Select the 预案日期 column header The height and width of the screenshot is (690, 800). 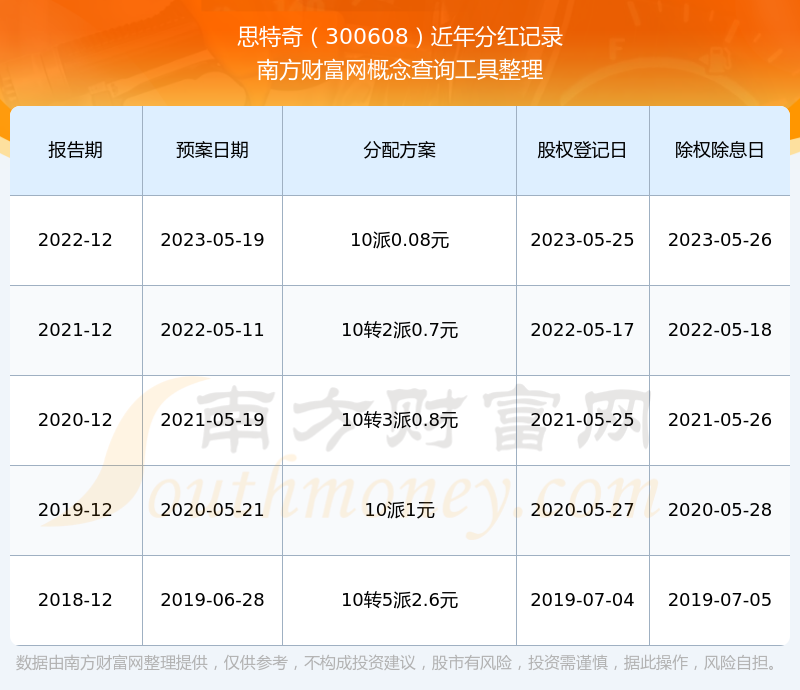[x=212, y=150]
